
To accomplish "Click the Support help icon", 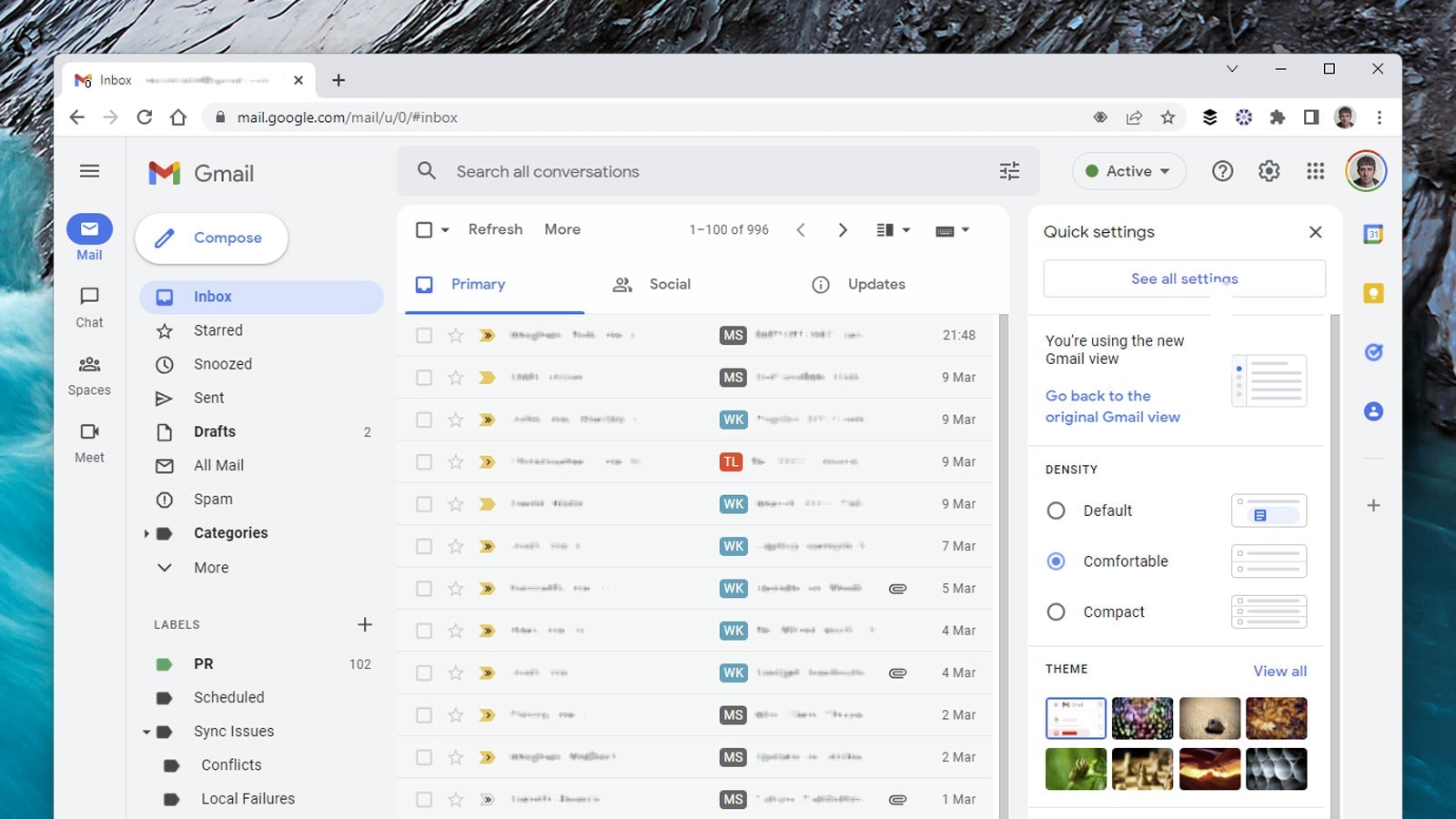I will click(x=1222, y=171).
